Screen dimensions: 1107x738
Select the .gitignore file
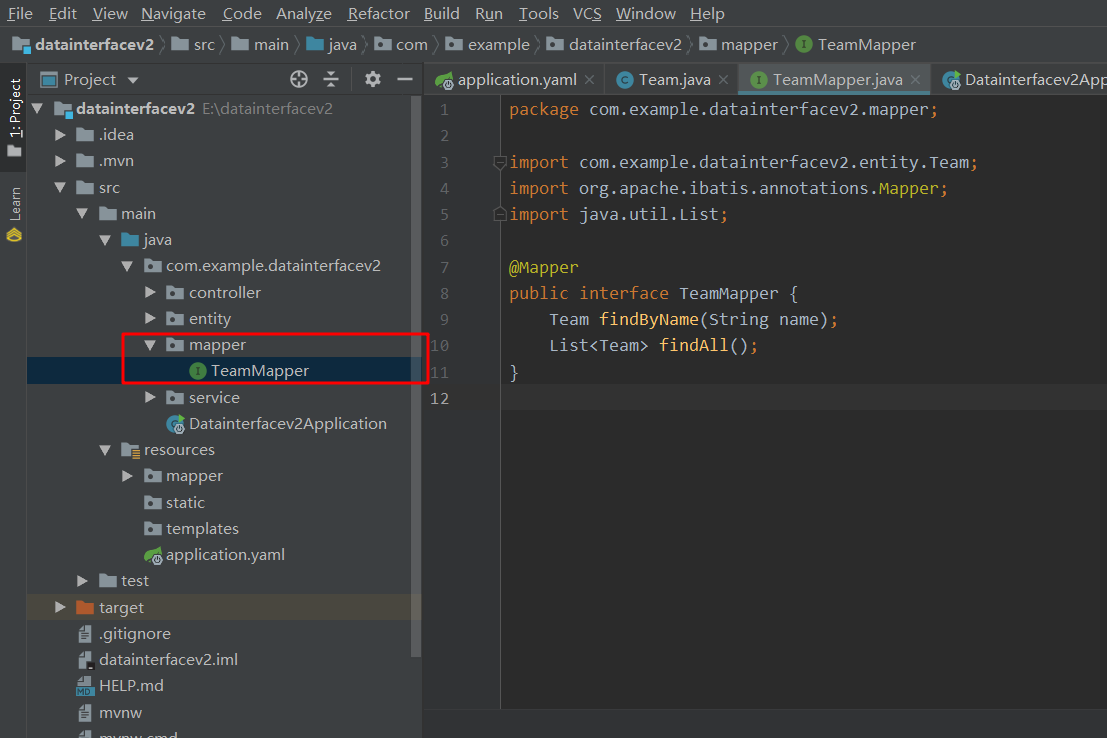pyautogui.click(x=134, y=634)
